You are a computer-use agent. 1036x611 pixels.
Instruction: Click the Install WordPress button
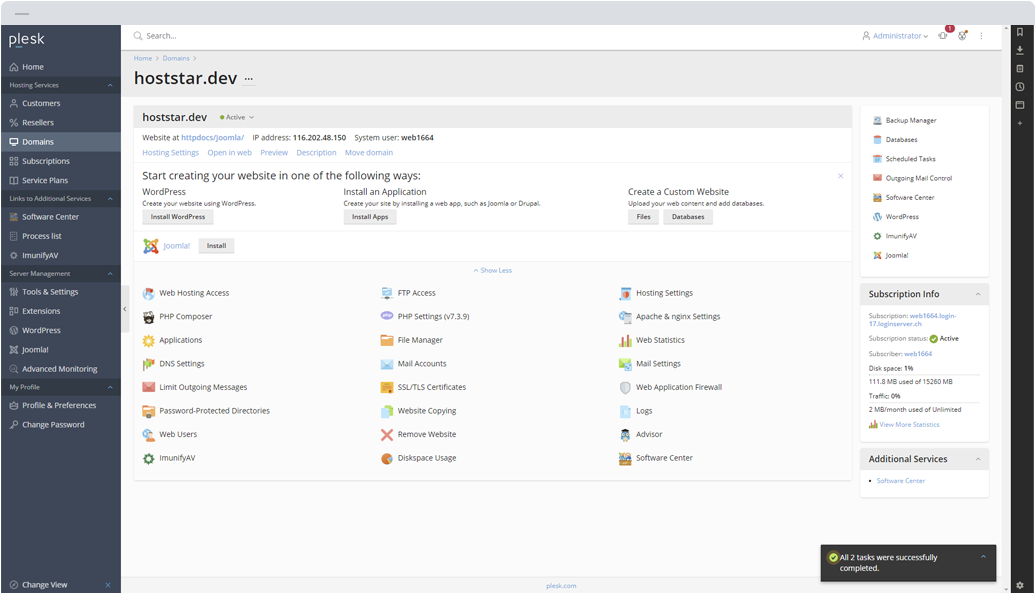178,217
